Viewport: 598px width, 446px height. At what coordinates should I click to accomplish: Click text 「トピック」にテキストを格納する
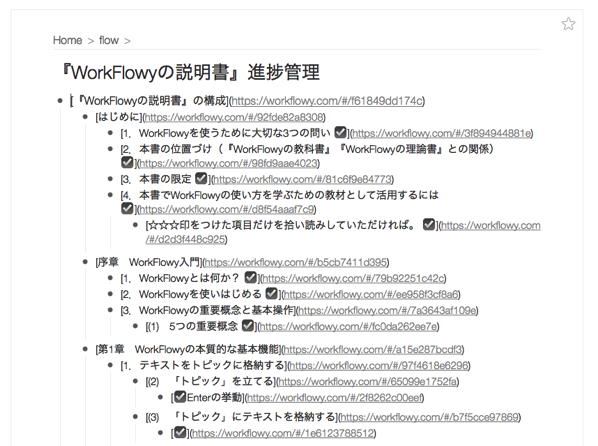254,417
